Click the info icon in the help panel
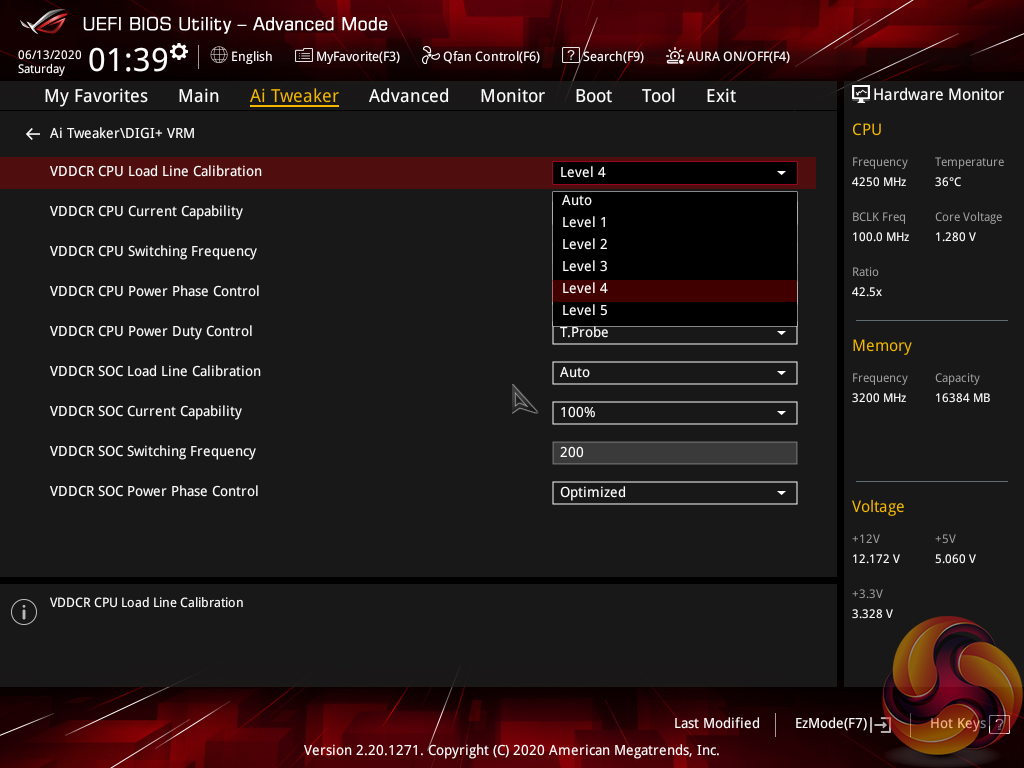 tap(23, 612)
